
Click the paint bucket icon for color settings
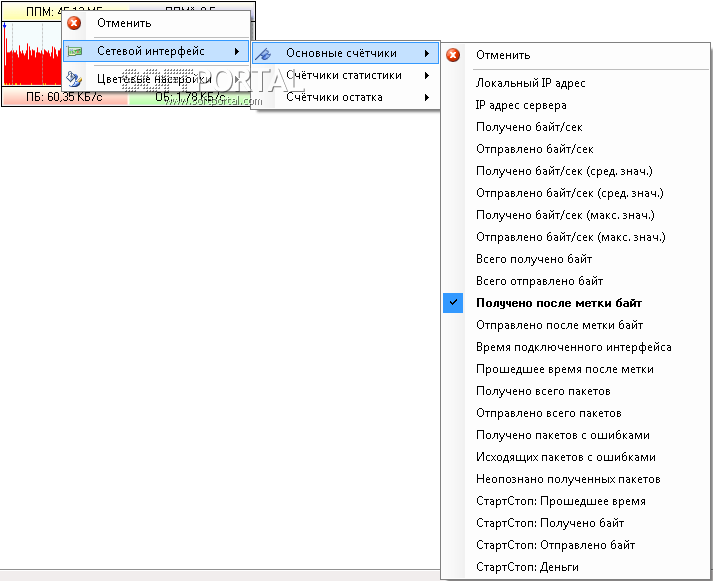[74, 79]
